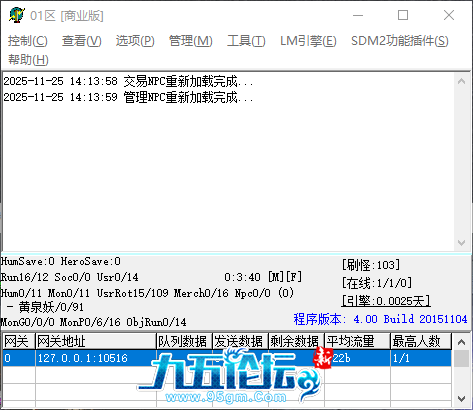Click the 网关 column header

tap(19, 341)
